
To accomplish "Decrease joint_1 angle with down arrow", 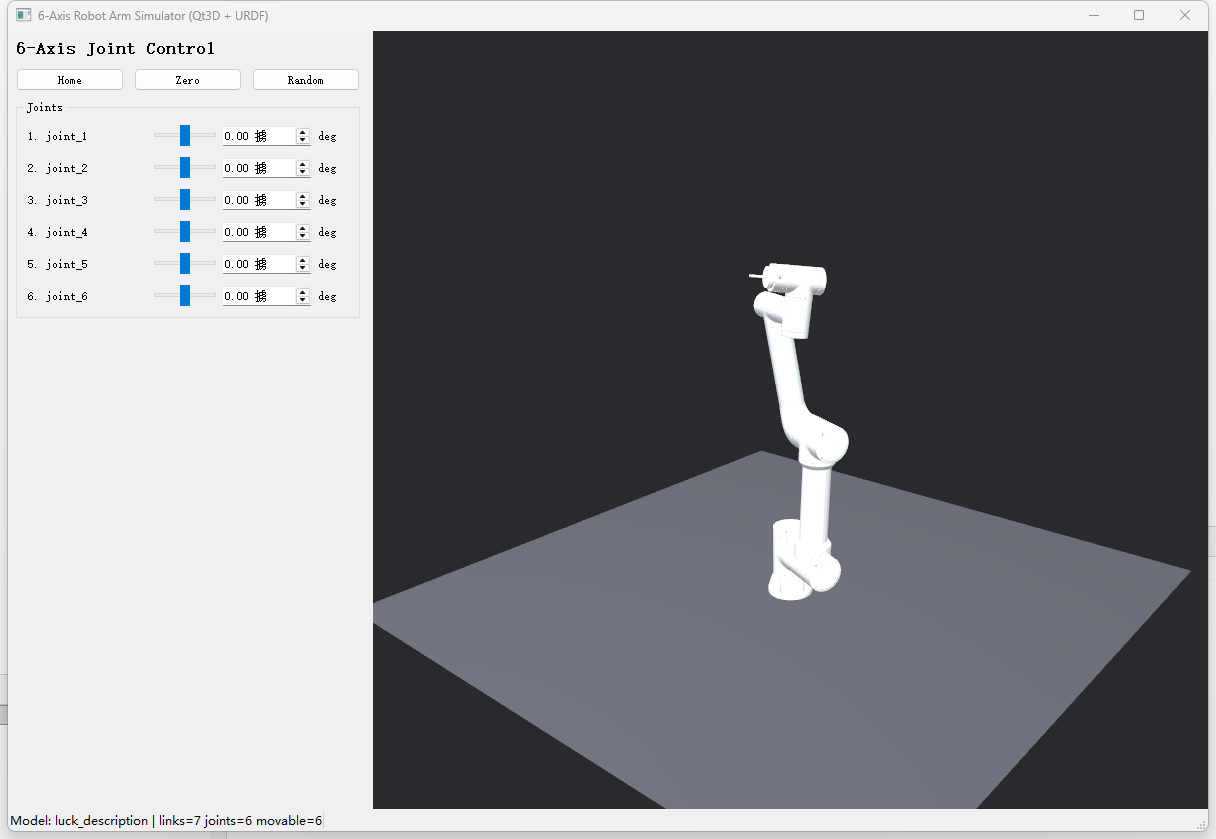I will [x=303, y=141].
